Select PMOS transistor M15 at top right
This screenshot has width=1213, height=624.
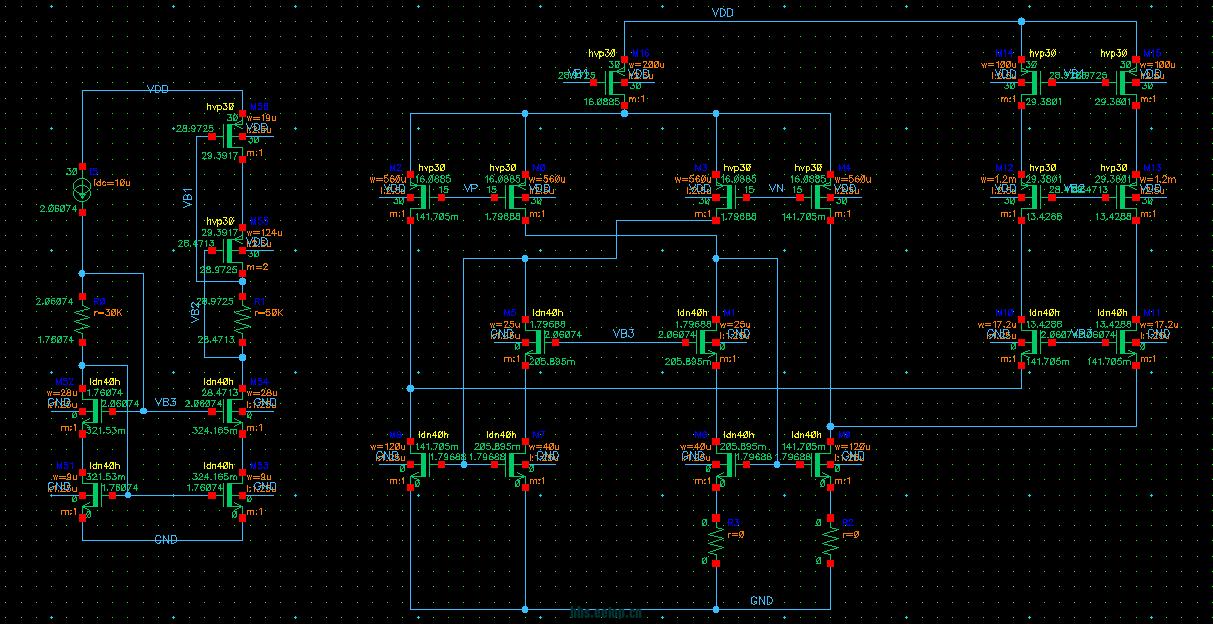point(1128,80)
